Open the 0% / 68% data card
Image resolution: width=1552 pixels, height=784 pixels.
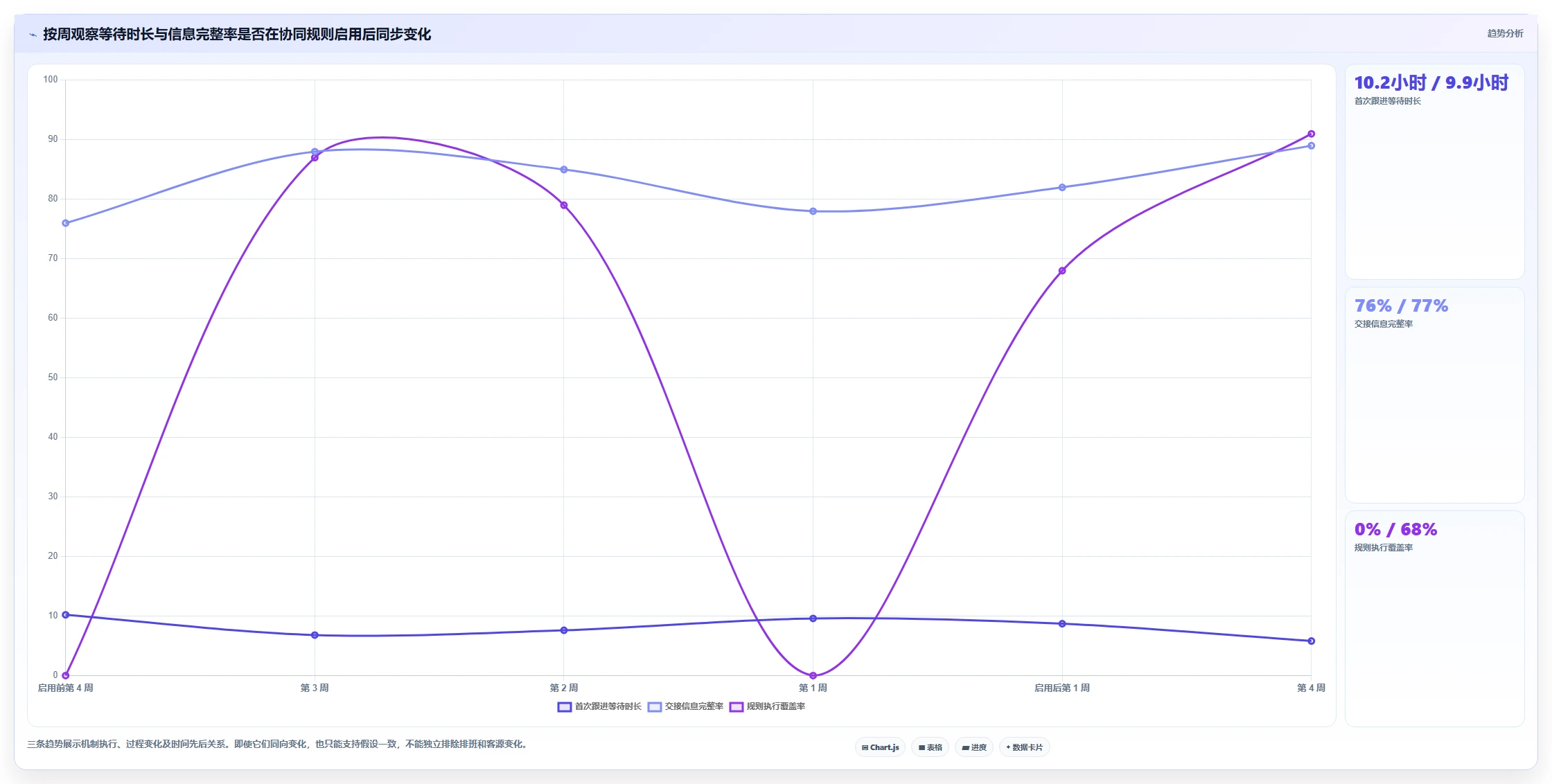coord(1434,618)
